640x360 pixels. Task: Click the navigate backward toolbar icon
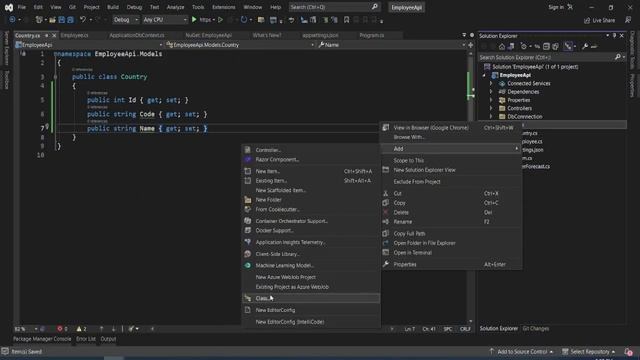coord(12,20)
